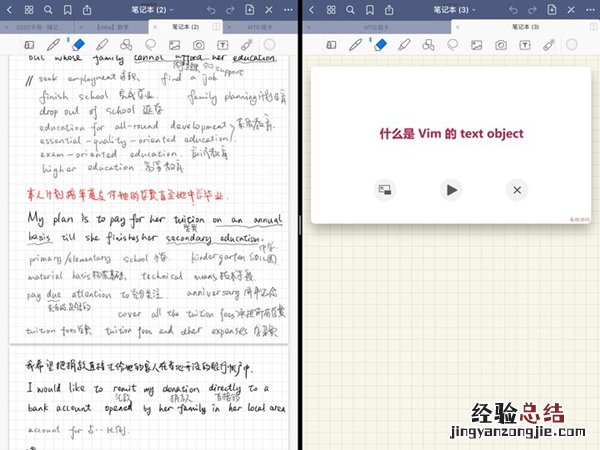Select 笔记本 (2) tab
Viewport: 600px width, 450px height.
coord(185,27)
